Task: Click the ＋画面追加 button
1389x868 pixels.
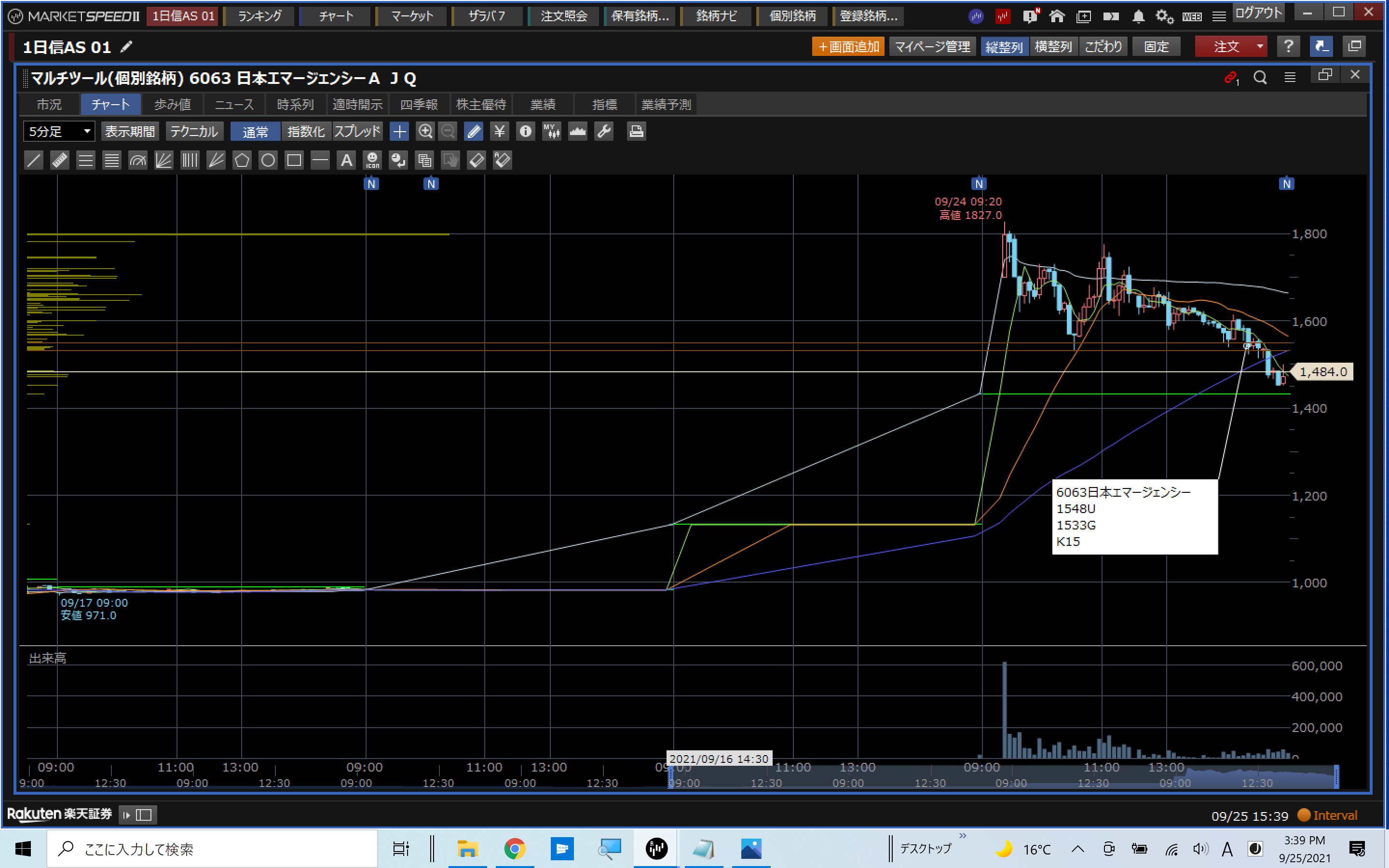Action: 848,46
